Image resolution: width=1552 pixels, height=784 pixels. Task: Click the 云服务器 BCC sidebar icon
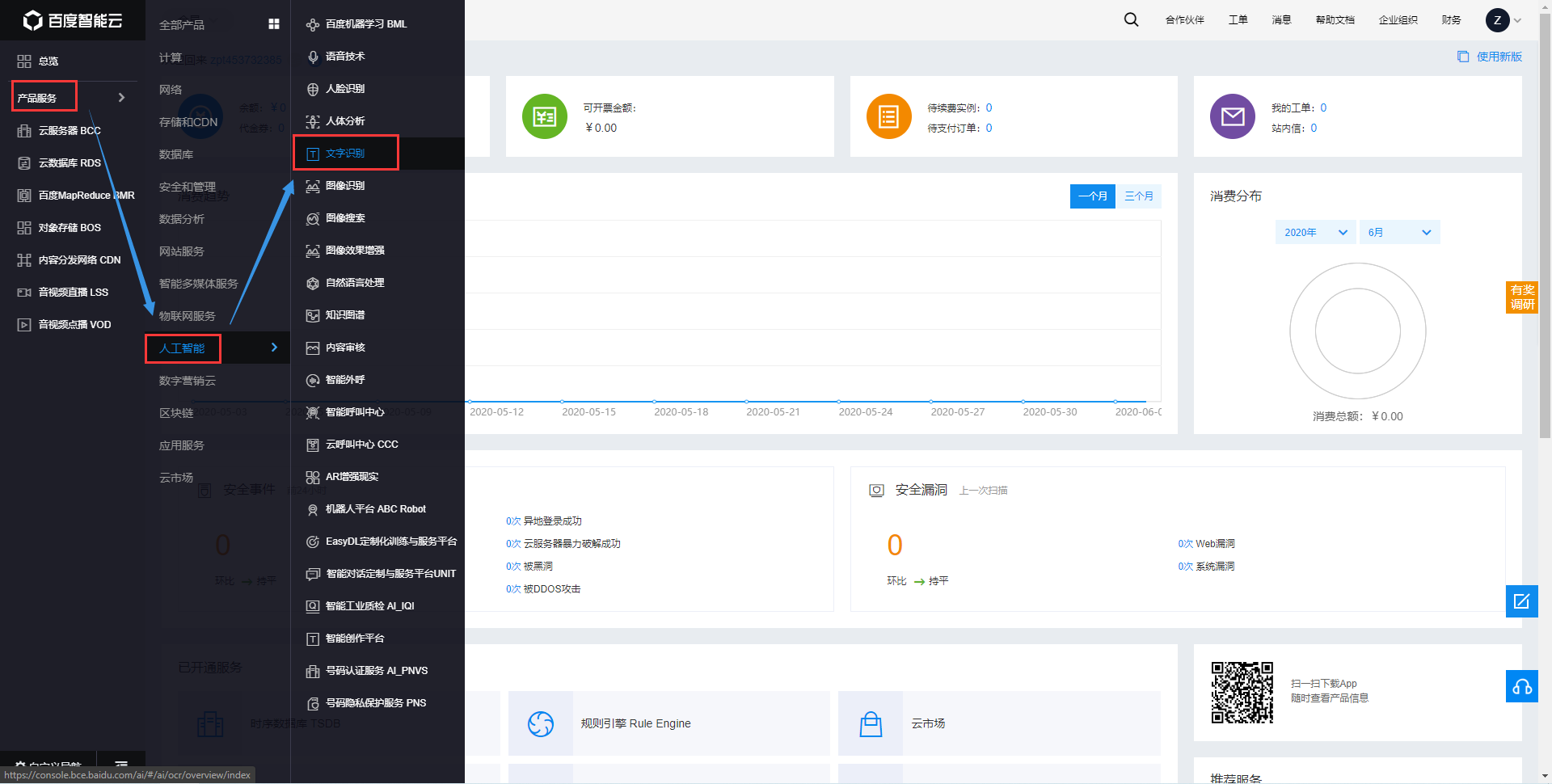(24, 130)
